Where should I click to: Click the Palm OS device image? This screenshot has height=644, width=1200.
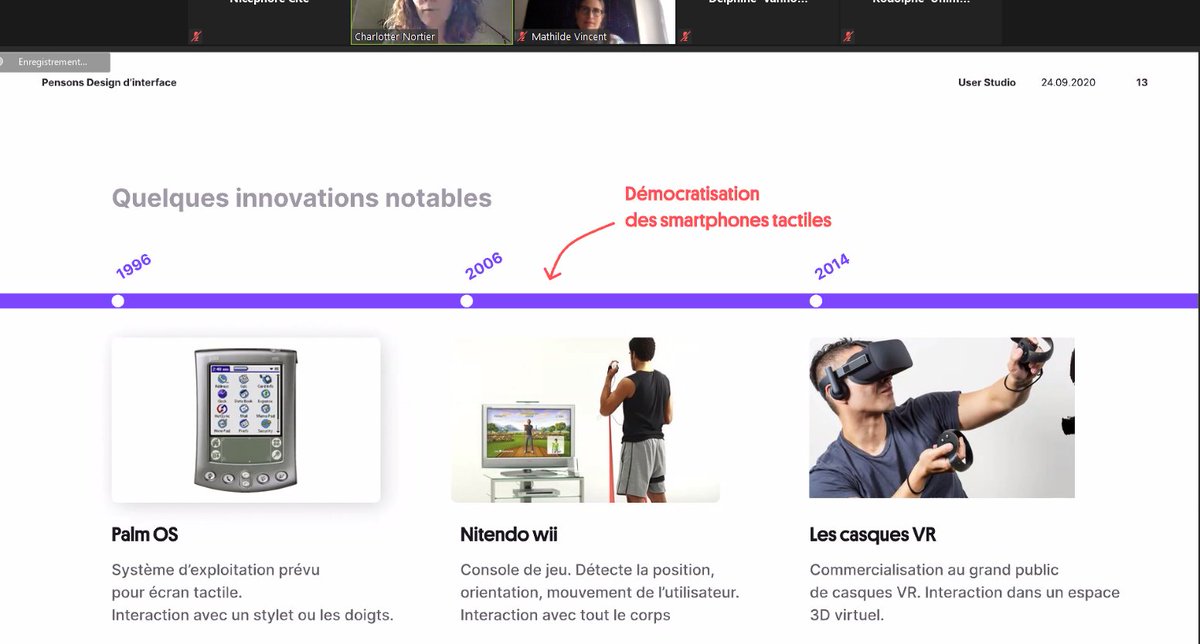click(246, 419)
